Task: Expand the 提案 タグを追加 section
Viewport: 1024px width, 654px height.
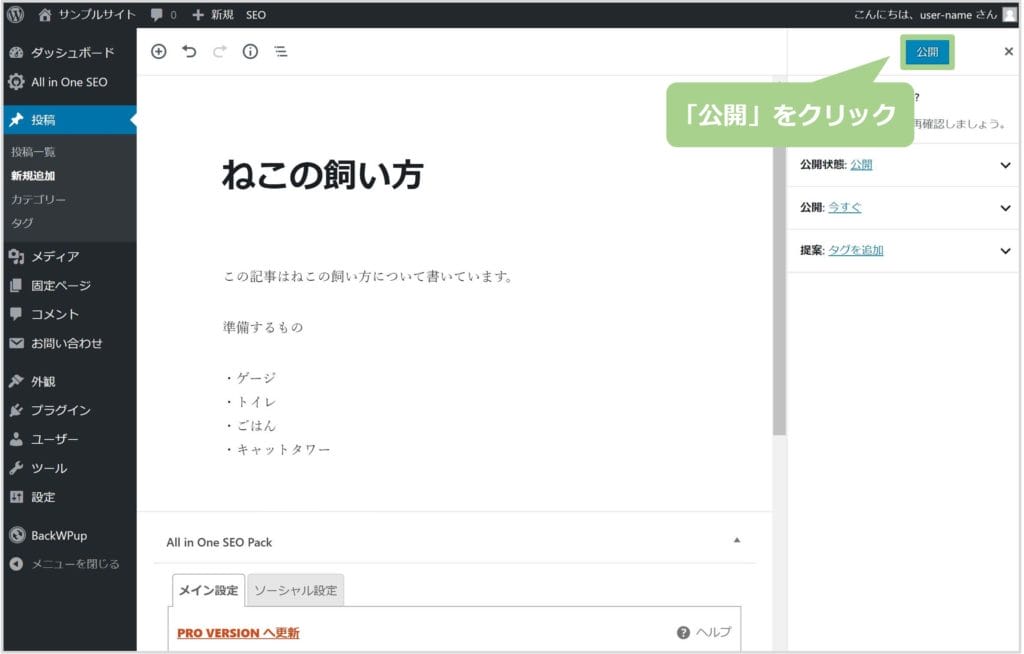Action: click(x=1005, y=251)
